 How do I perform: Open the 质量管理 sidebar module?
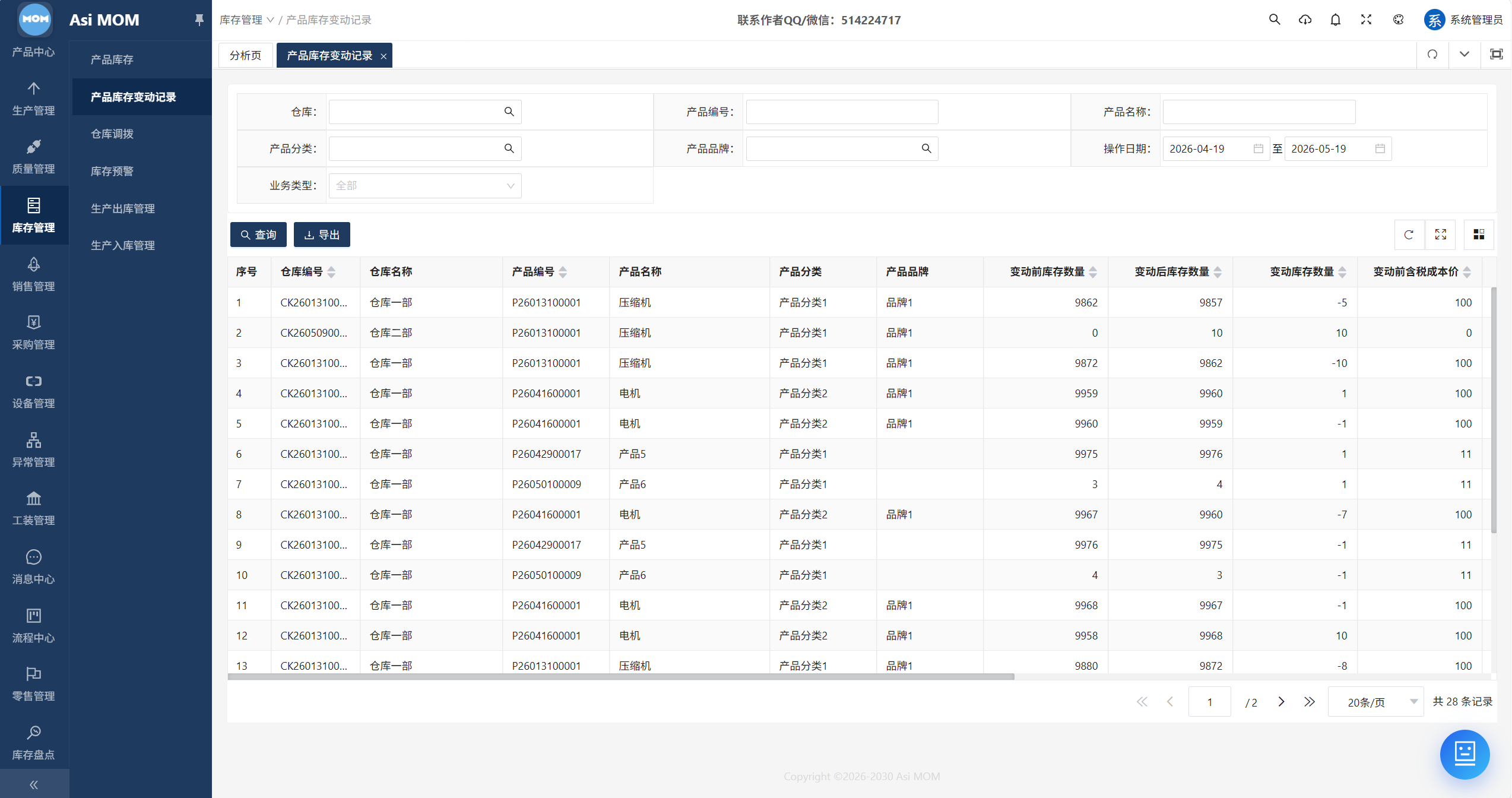(34, 157)
